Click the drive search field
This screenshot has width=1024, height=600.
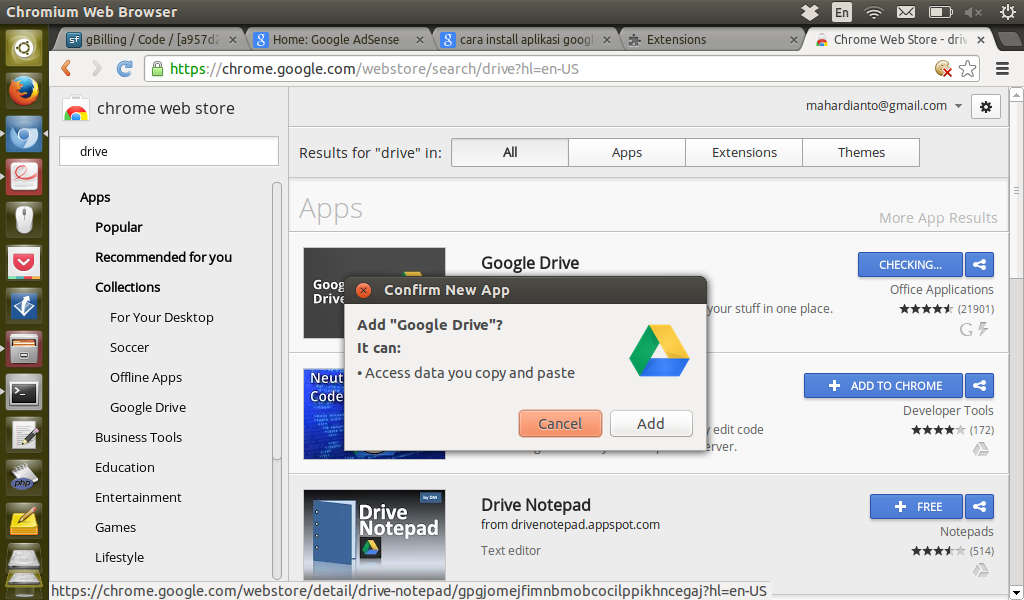point(169,151)
